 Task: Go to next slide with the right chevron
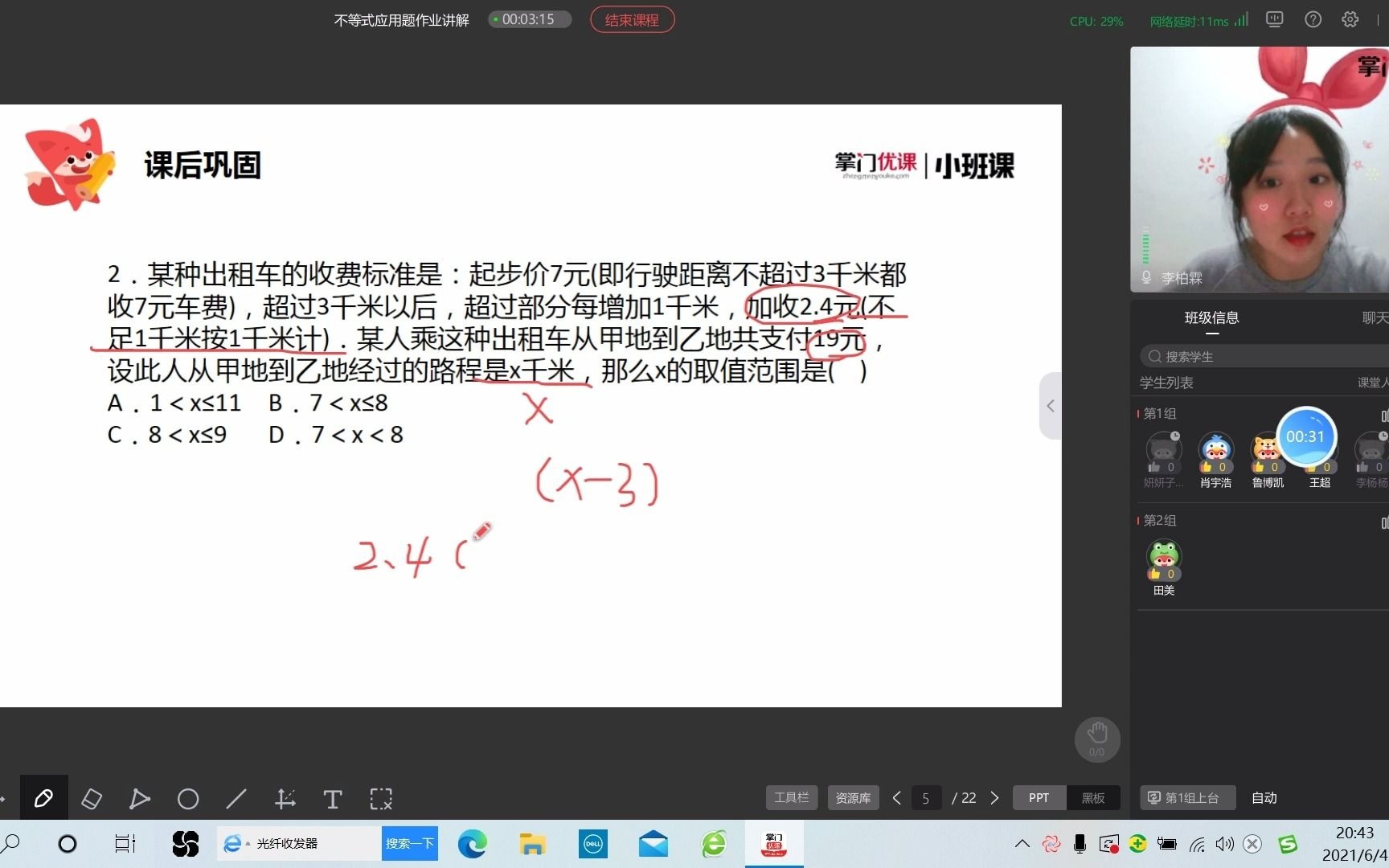click(x=994, y=797)
